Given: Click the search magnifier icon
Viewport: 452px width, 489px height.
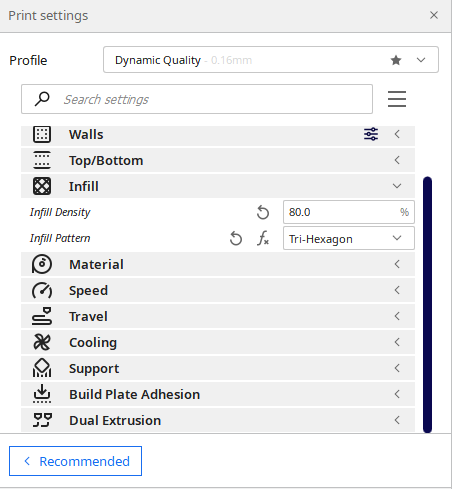Looking at the screenshot, I should [42, 99].
